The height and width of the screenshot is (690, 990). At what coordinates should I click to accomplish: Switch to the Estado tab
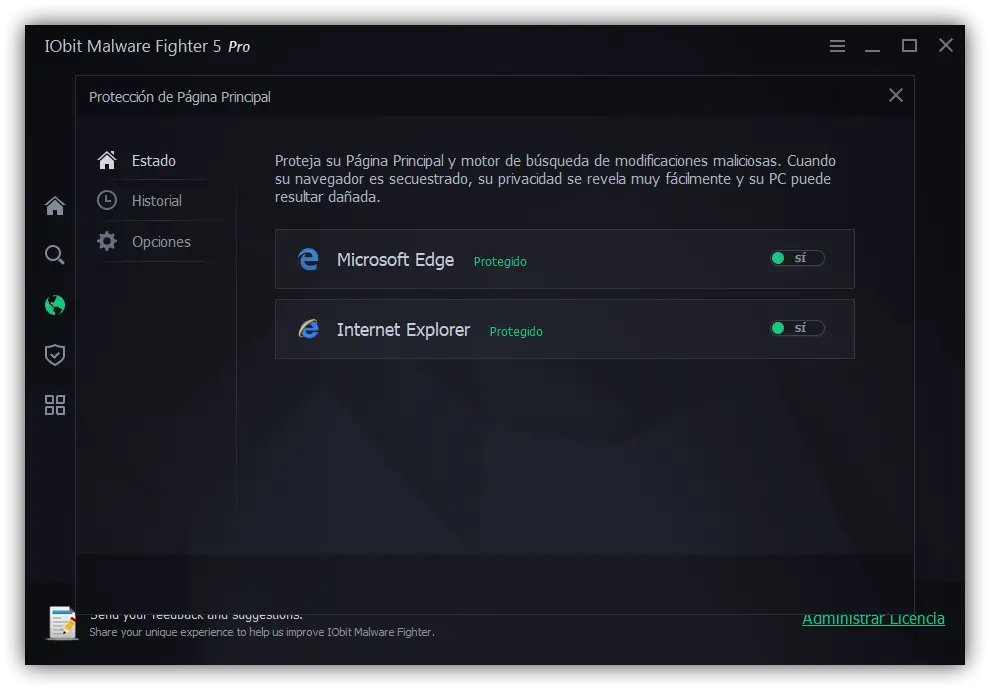pyautogui.click(x=153, y=161)
